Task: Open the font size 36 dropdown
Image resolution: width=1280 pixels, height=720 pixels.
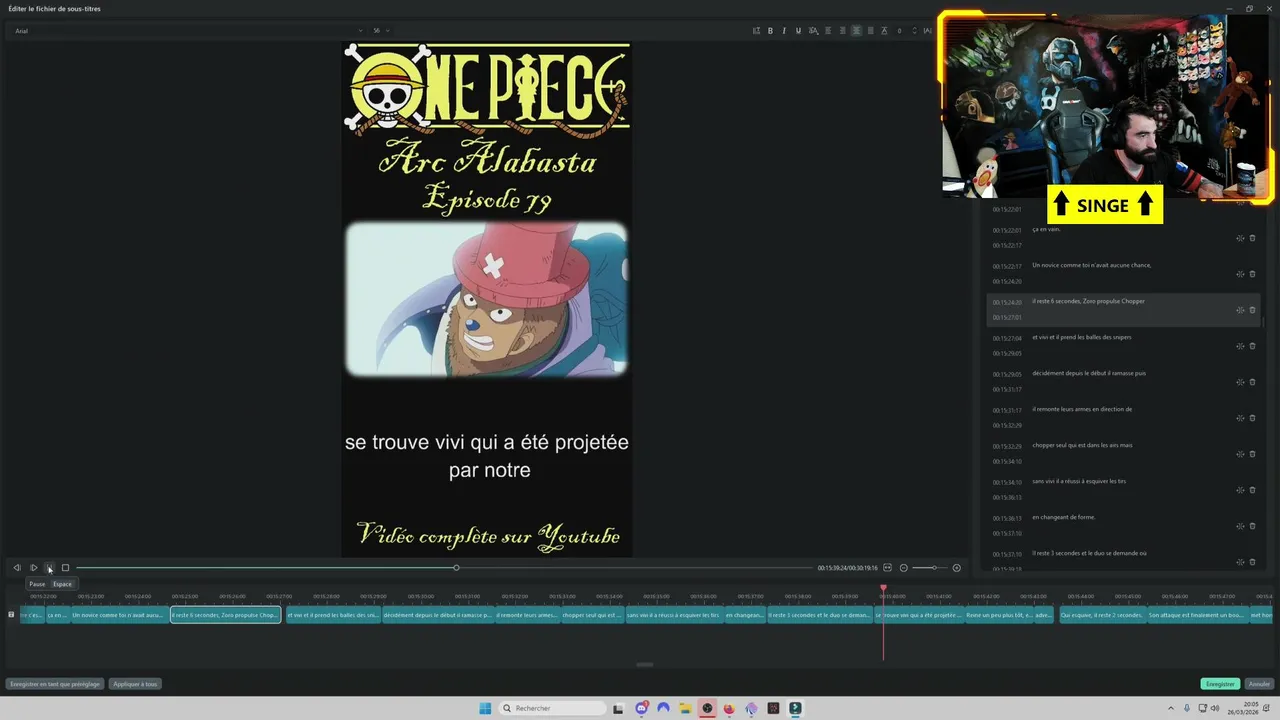Action: coord(381,31)
